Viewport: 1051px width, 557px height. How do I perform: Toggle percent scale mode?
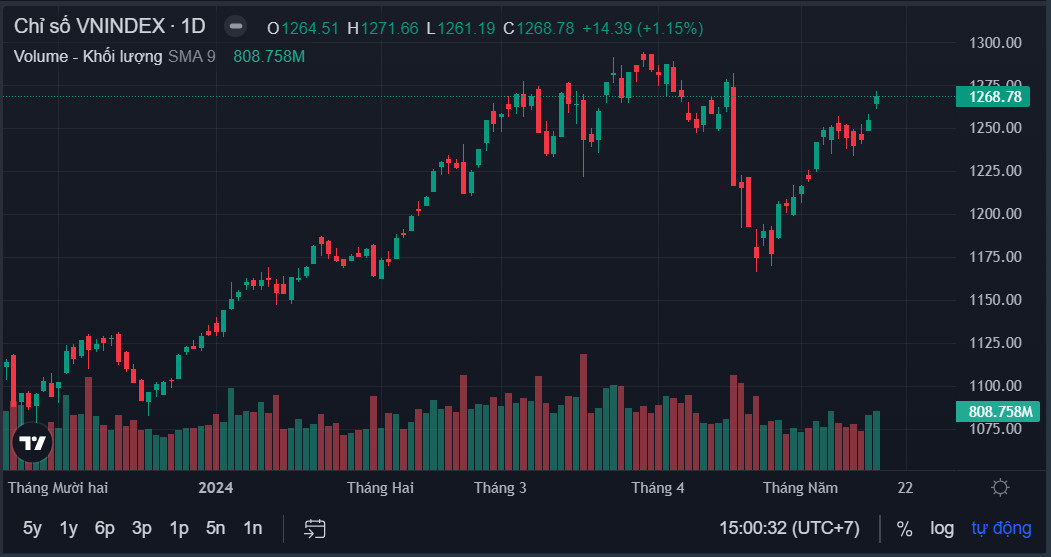point(904,528)
